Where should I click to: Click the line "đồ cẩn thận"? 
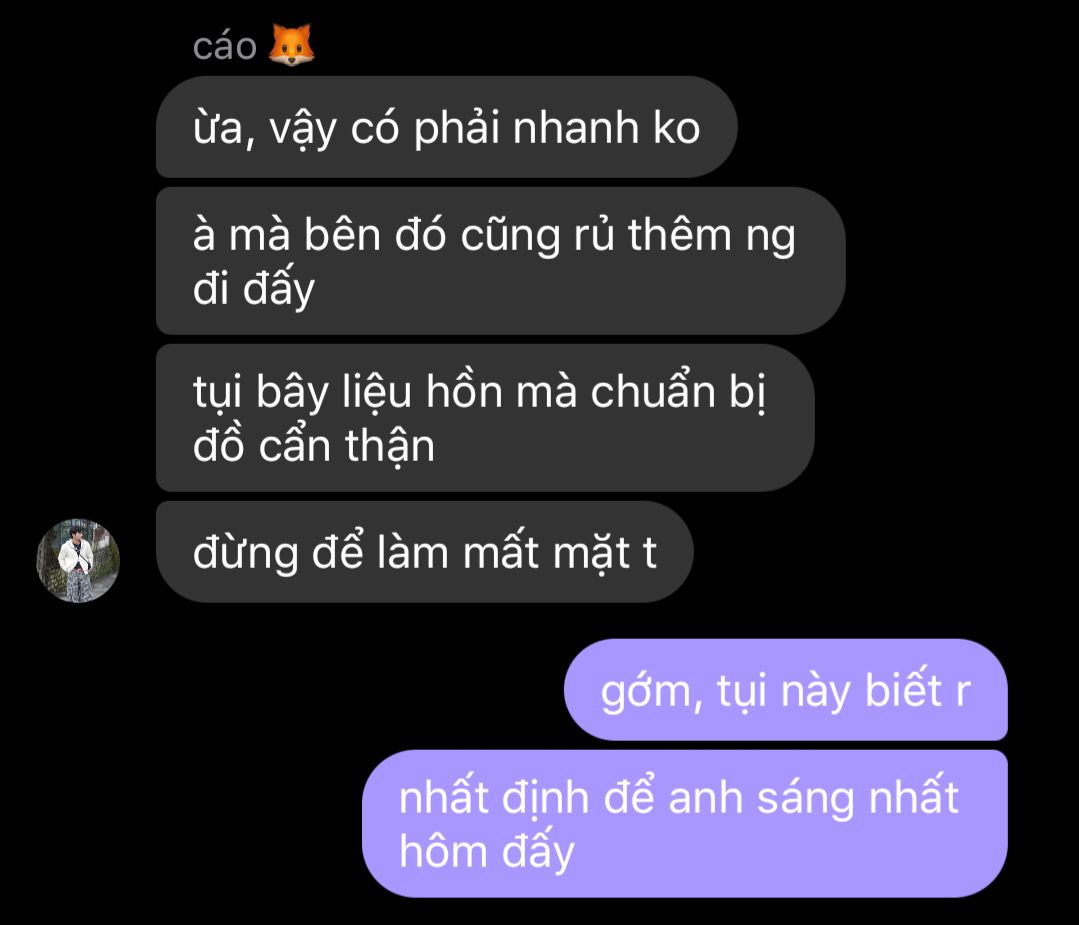click(314, 445)
